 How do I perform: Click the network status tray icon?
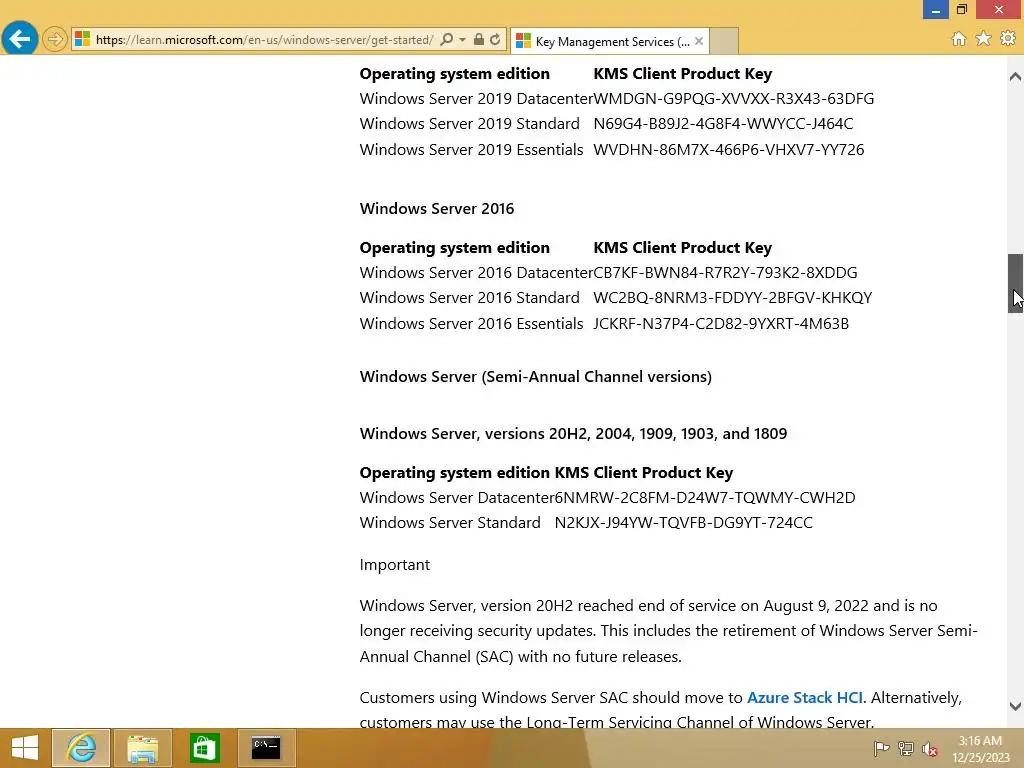906,748
